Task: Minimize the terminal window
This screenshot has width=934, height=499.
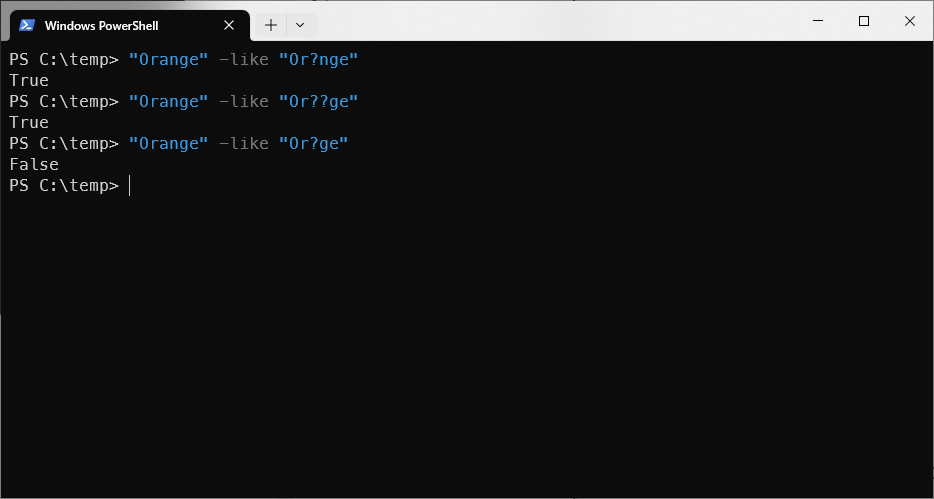Action: (x=818, y=21)
